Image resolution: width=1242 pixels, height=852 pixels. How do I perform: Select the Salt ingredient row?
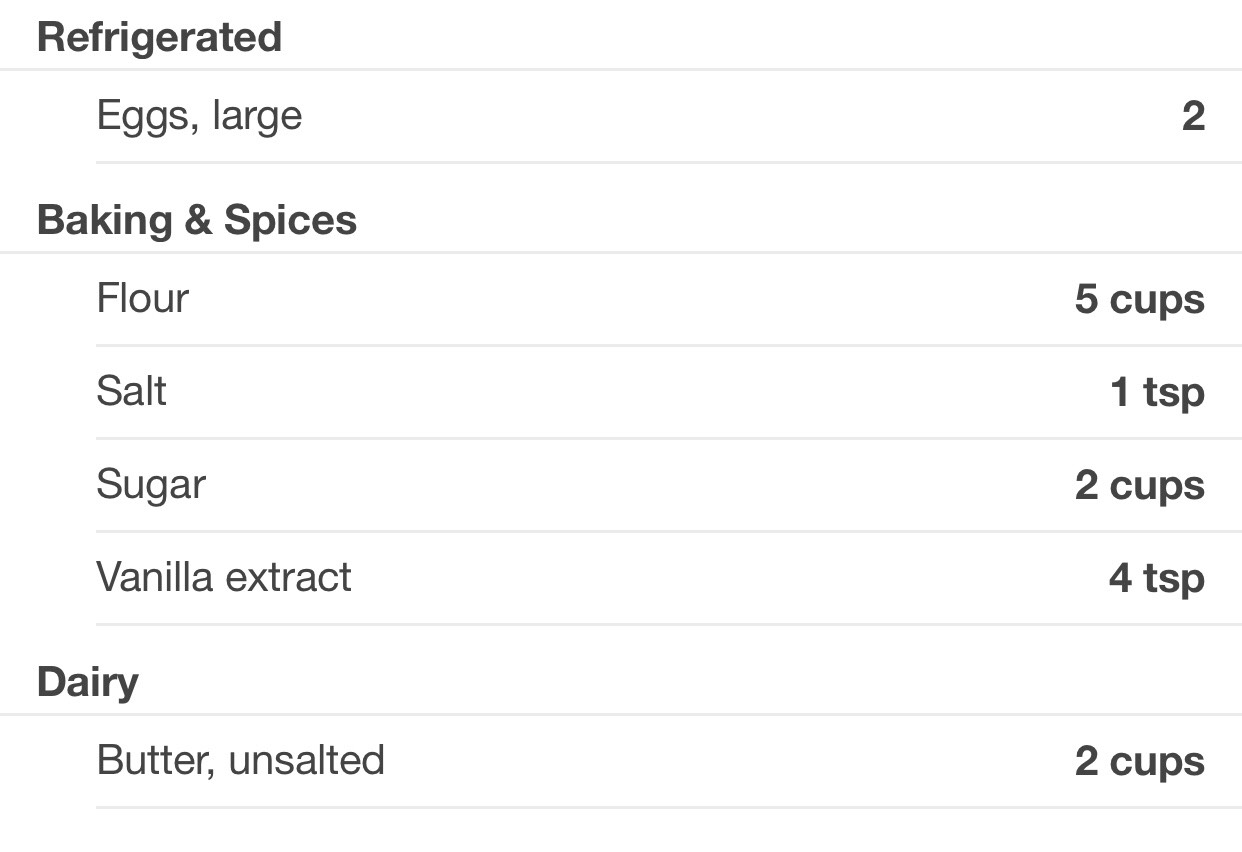point(668,392)
